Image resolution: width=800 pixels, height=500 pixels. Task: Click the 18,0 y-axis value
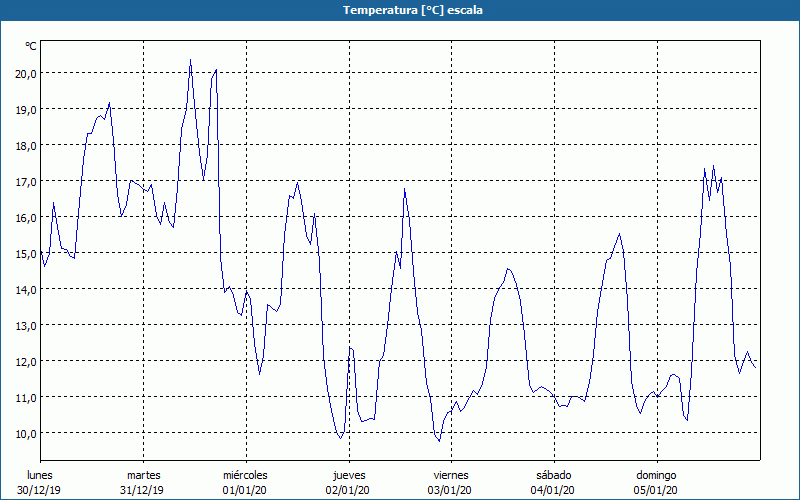26,145
